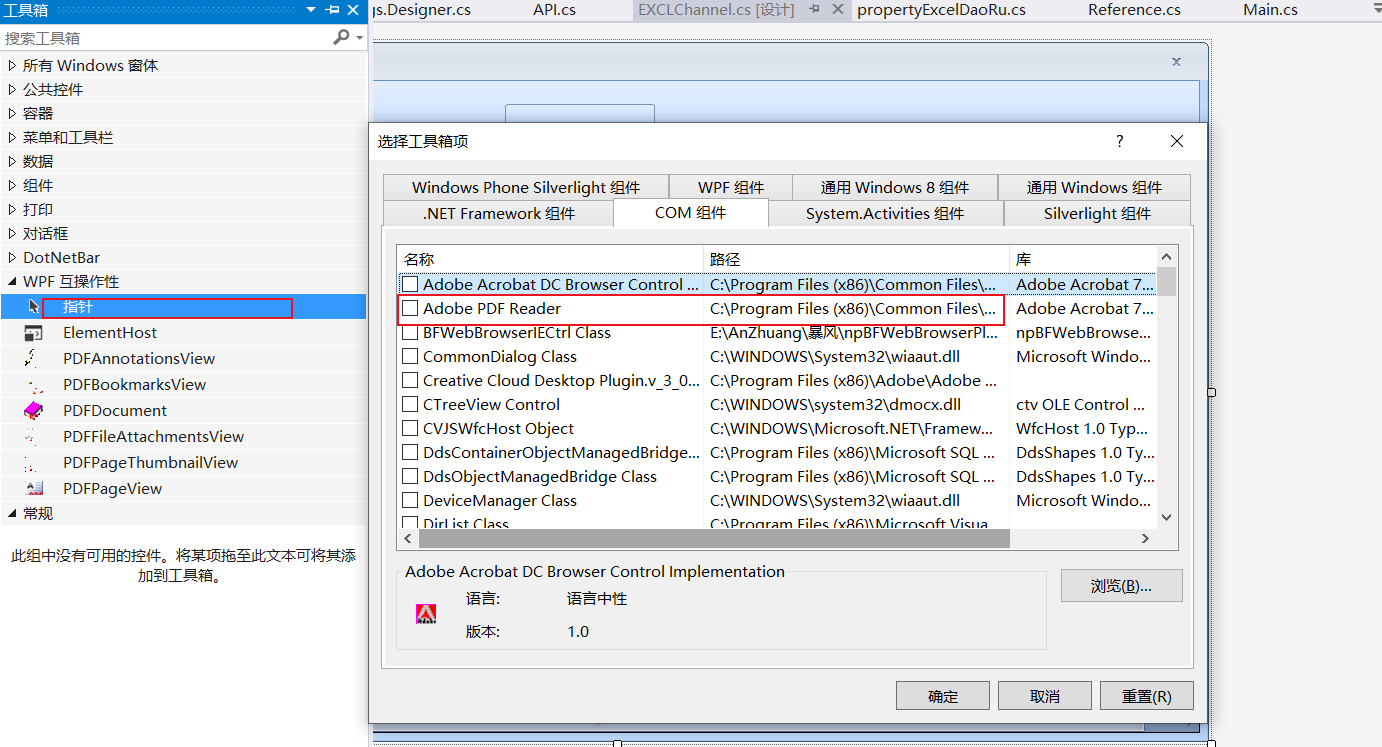This screenshot has height=747, width=1382.
Task: Enable the CTreeView Control checkbox
Action: click(410, 404)
